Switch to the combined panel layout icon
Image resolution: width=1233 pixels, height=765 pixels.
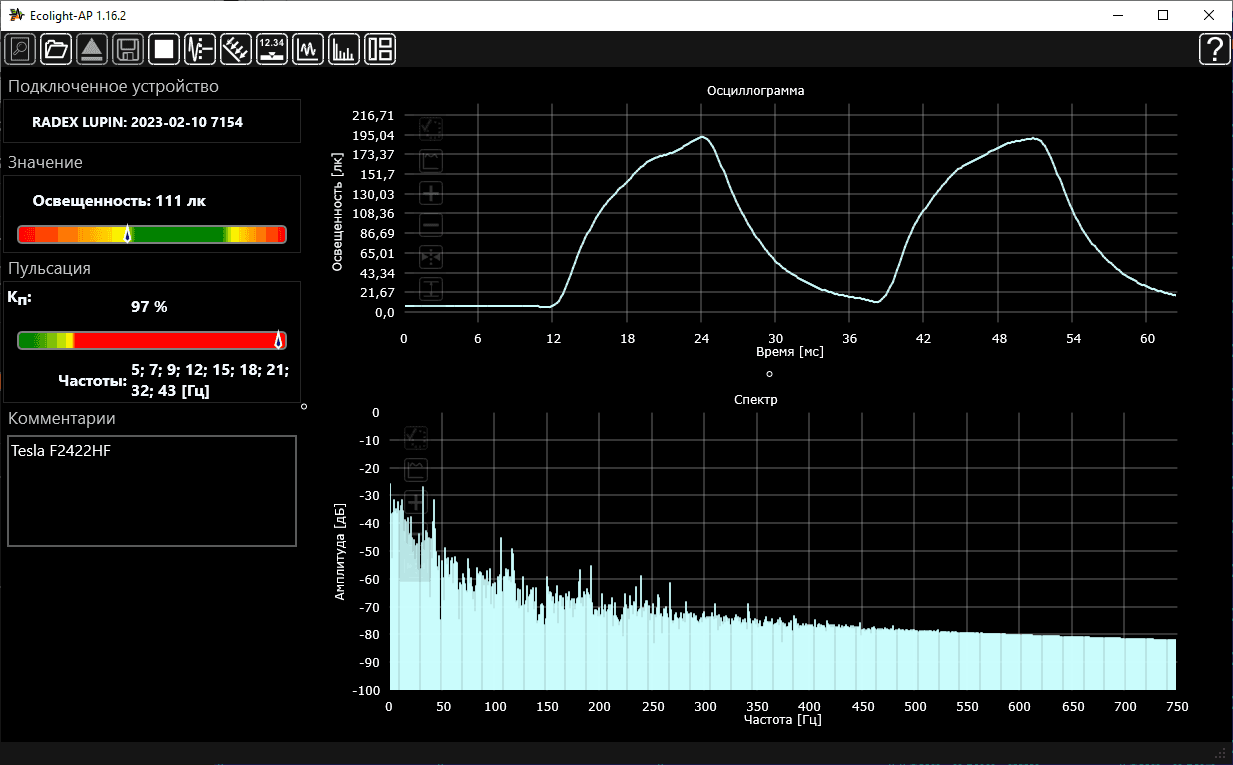click(380, 48)
